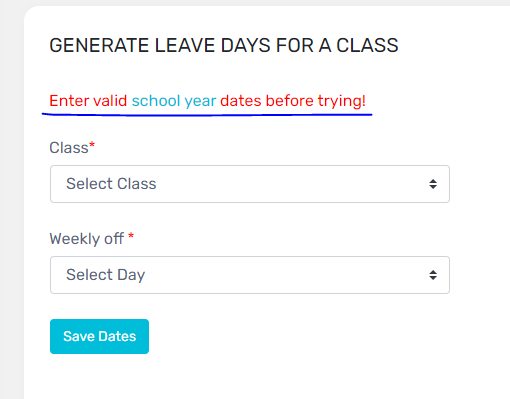The image size is (510, 399).
Task: Click the blue underline beneath the warning
Action: tap(207, 115)
